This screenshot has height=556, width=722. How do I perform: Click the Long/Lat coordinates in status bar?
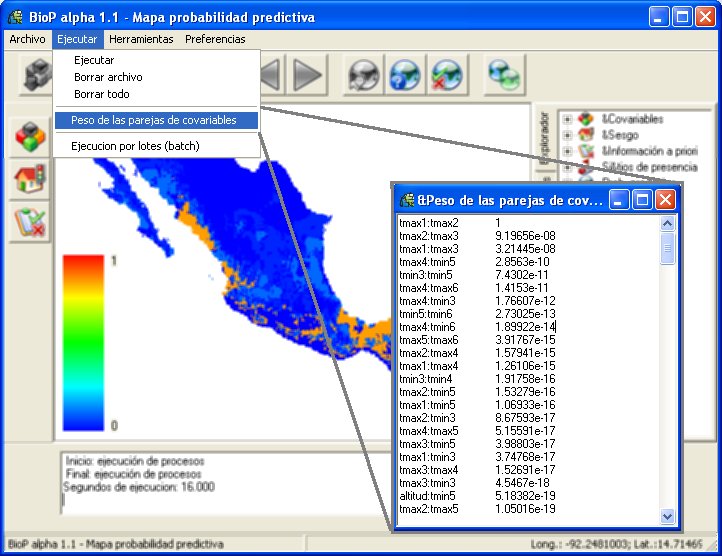pos(617,544)
